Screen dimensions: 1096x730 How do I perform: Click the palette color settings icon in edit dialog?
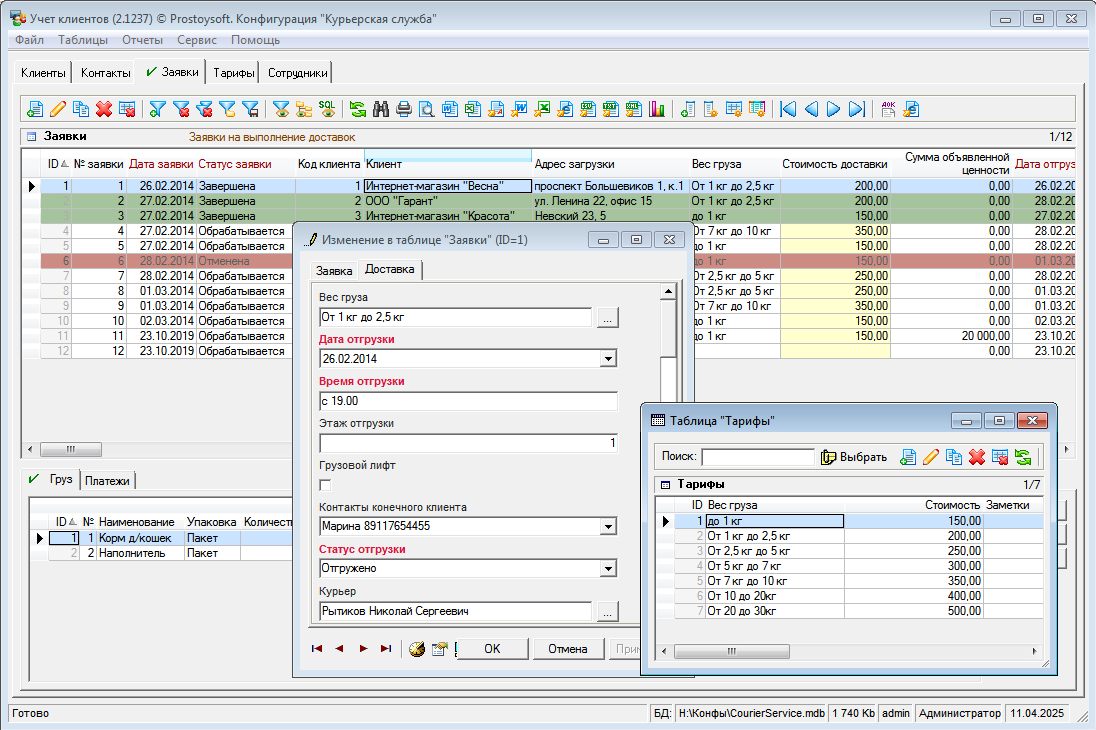point(417,649)
